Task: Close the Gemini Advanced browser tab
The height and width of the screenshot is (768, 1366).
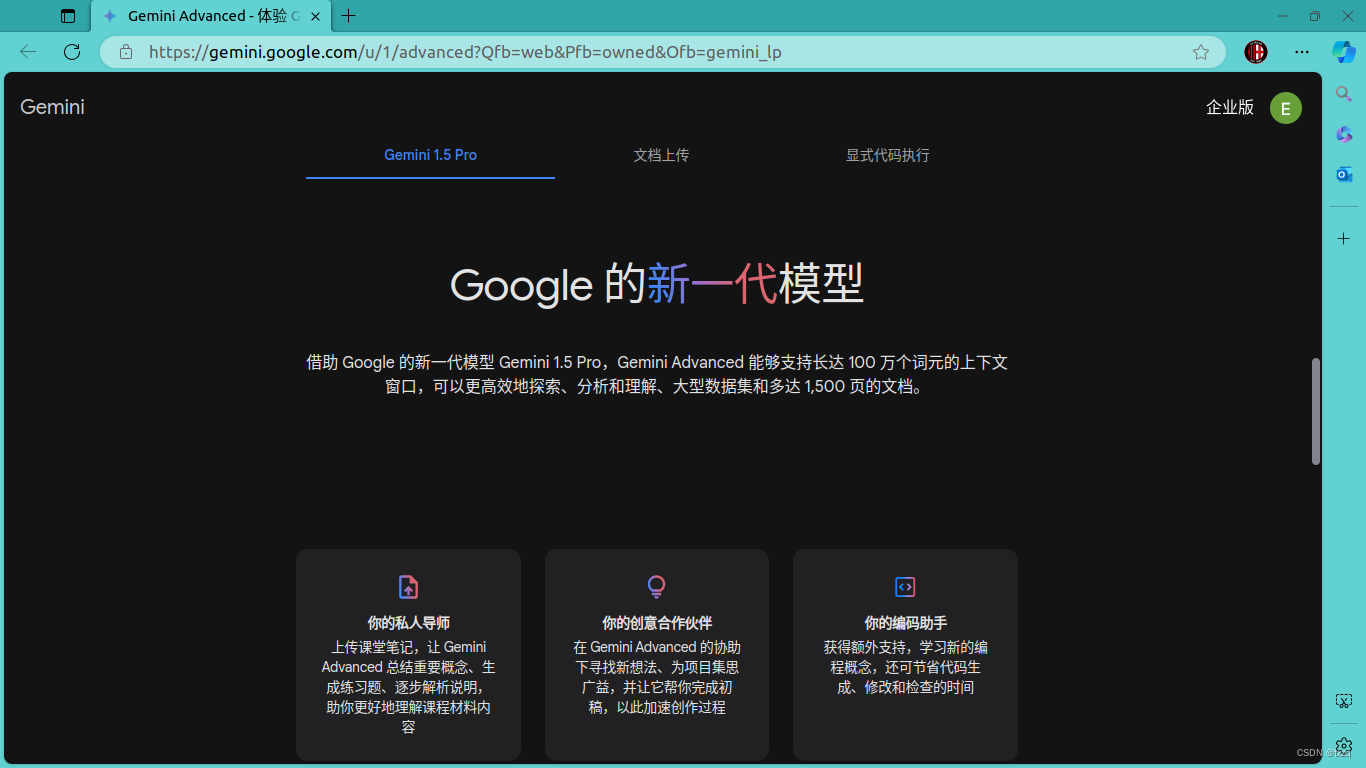Action: coord(315,16)
